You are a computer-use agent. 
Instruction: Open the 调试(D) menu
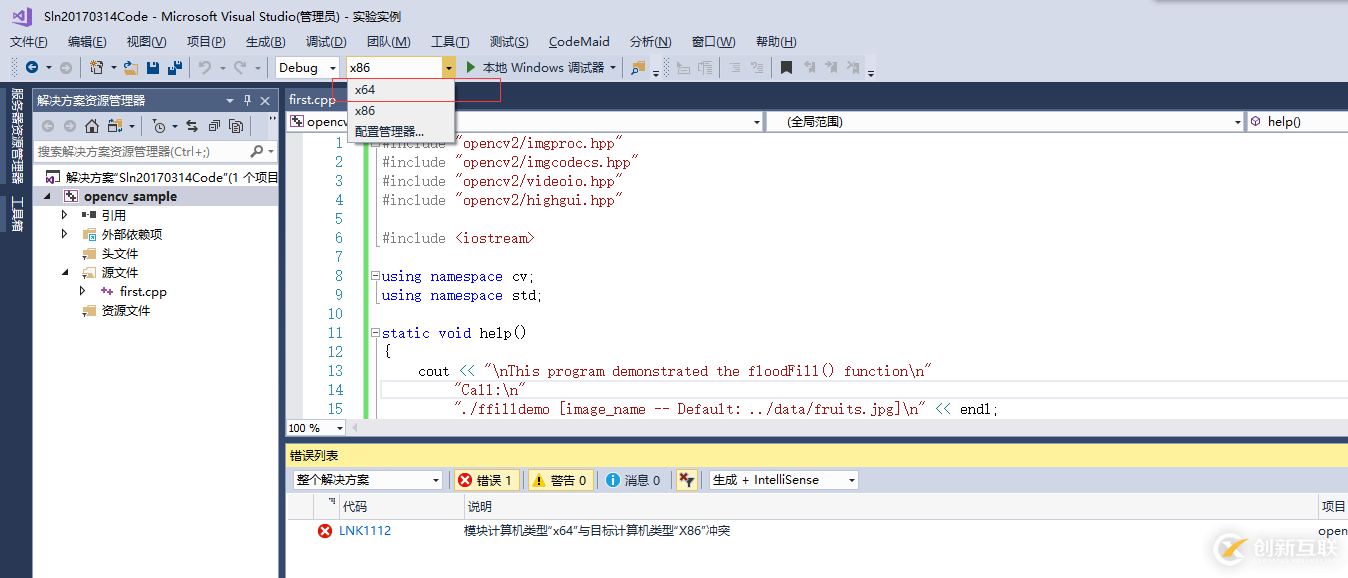[326, 41]
